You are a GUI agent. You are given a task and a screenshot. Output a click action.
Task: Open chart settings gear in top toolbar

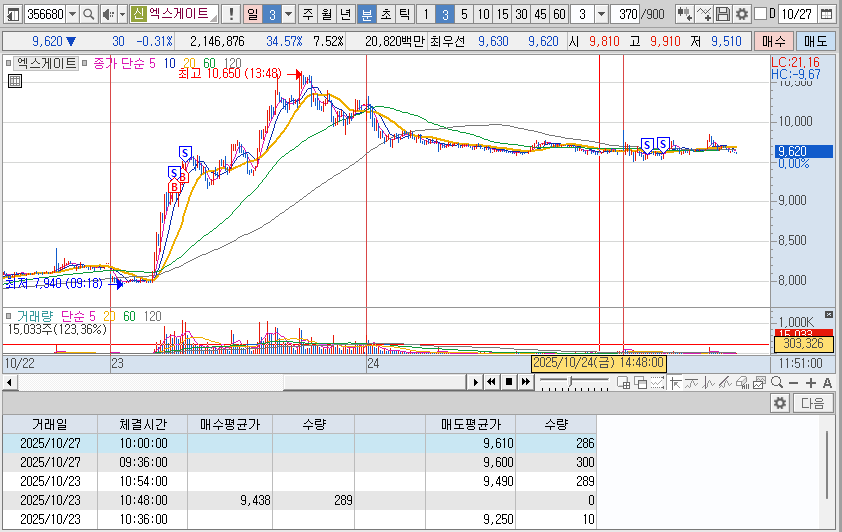(x=742, y=14)
